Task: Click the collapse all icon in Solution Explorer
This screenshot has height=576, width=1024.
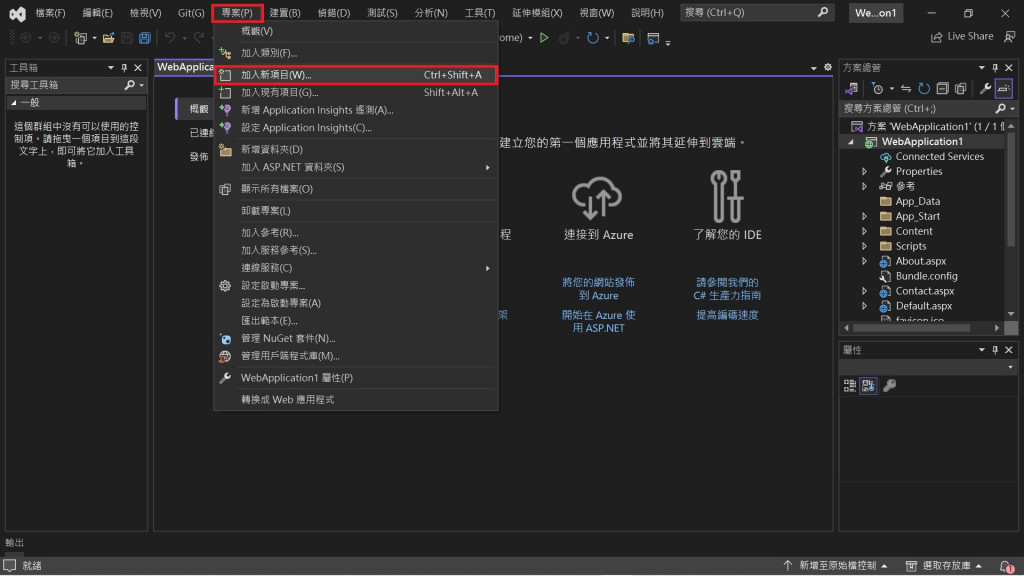Action: [942, 88]
